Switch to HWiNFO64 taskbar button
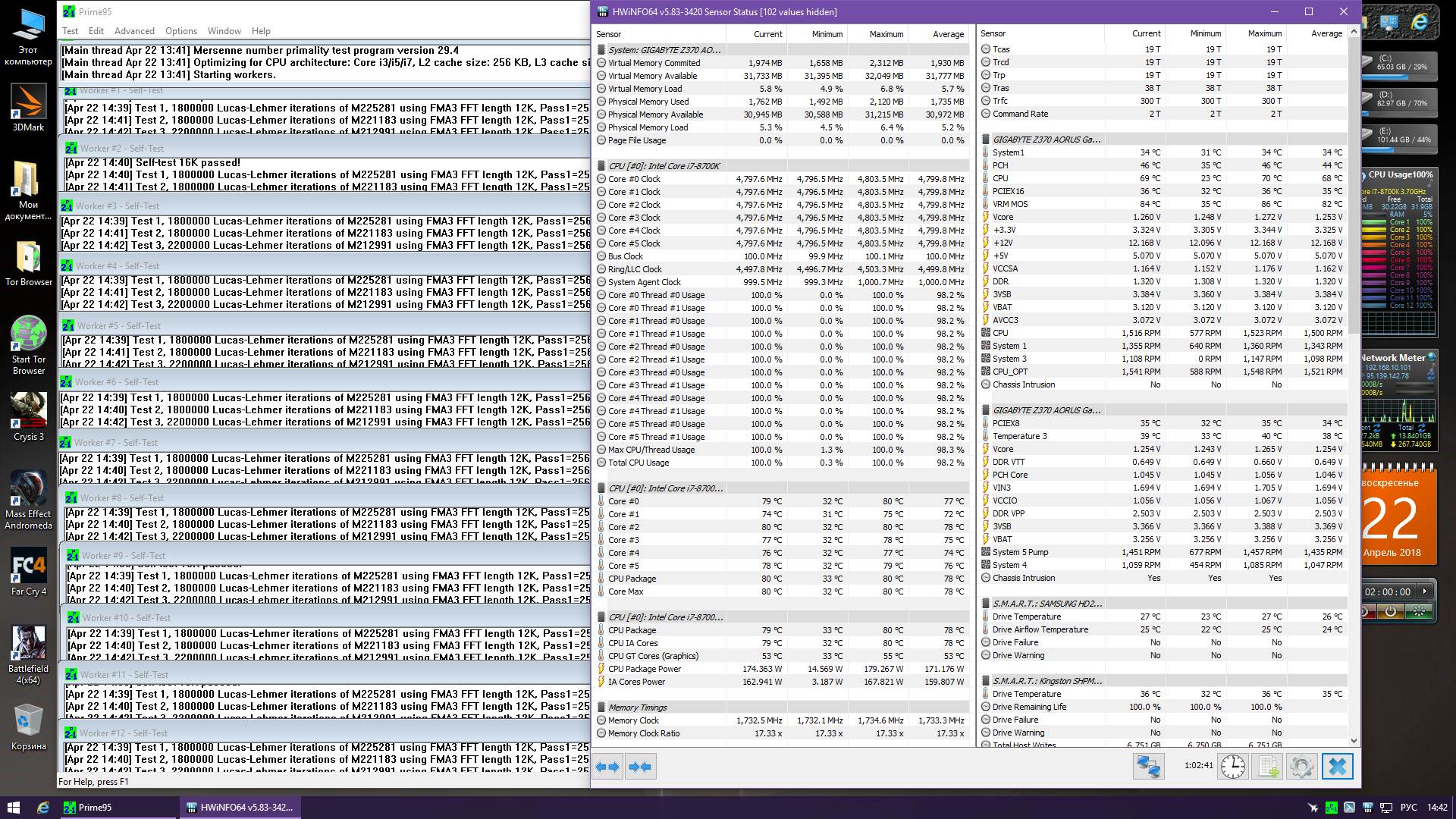1456x819 pixels. click(240, 808)
